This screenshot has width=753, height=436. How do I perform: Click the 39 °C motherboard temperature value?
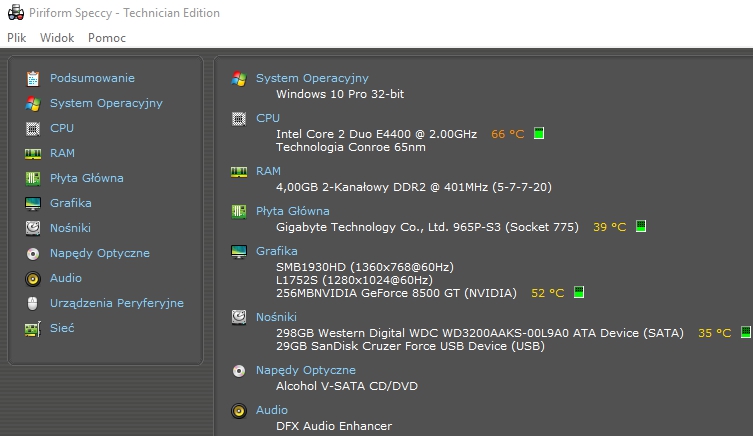610,227
